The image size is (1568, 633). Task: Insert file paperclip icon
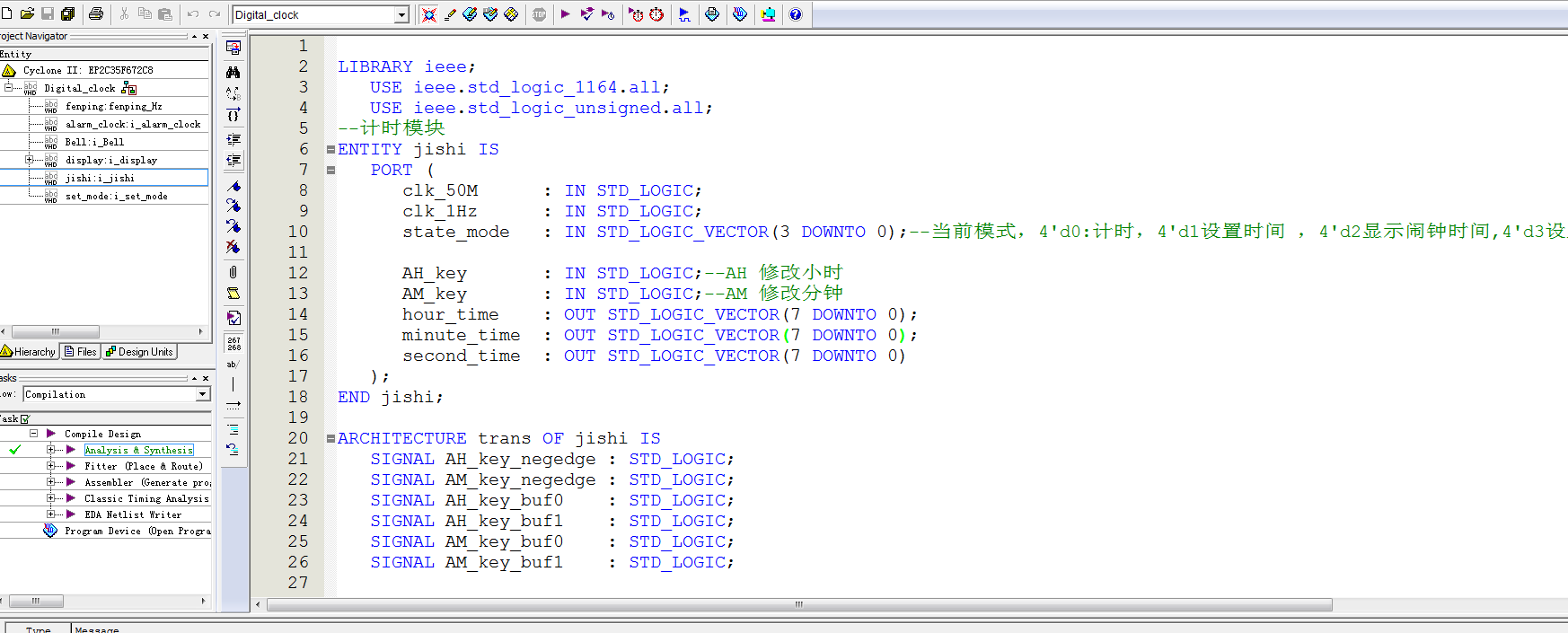coord(233,272)
